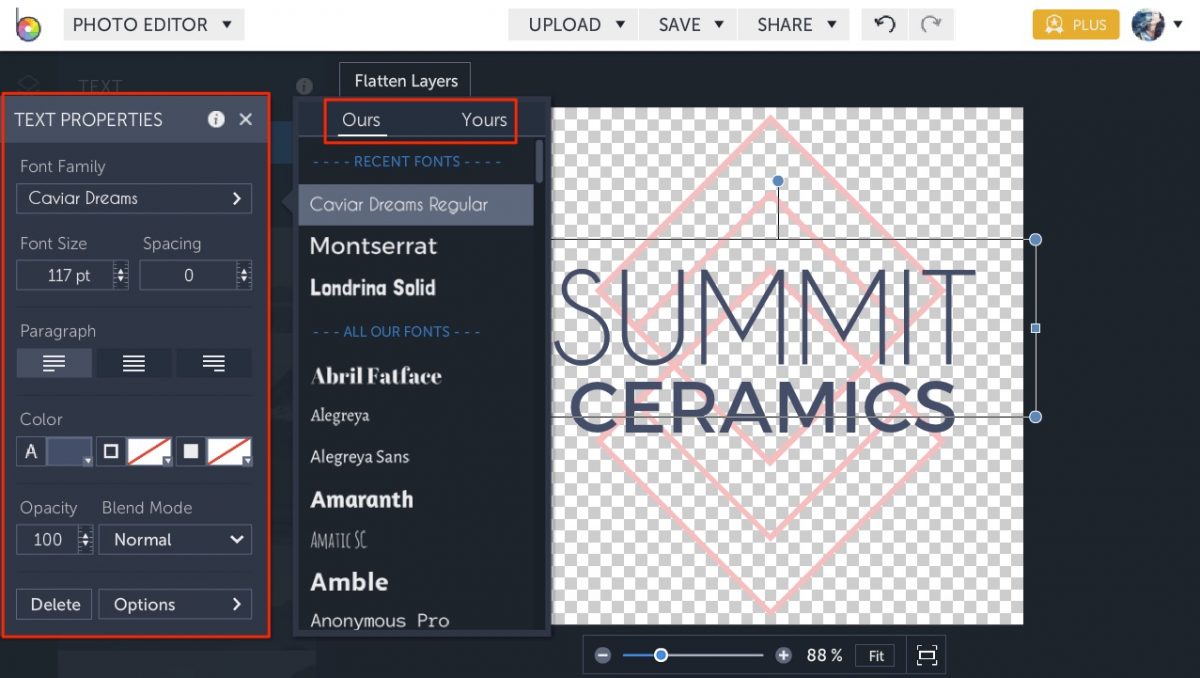Click the zoom in plus icon

[784, 656]
